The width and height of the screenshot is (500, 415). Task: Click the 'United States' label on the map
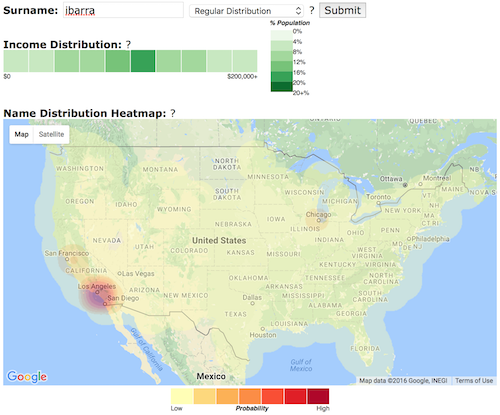point(219,240)
